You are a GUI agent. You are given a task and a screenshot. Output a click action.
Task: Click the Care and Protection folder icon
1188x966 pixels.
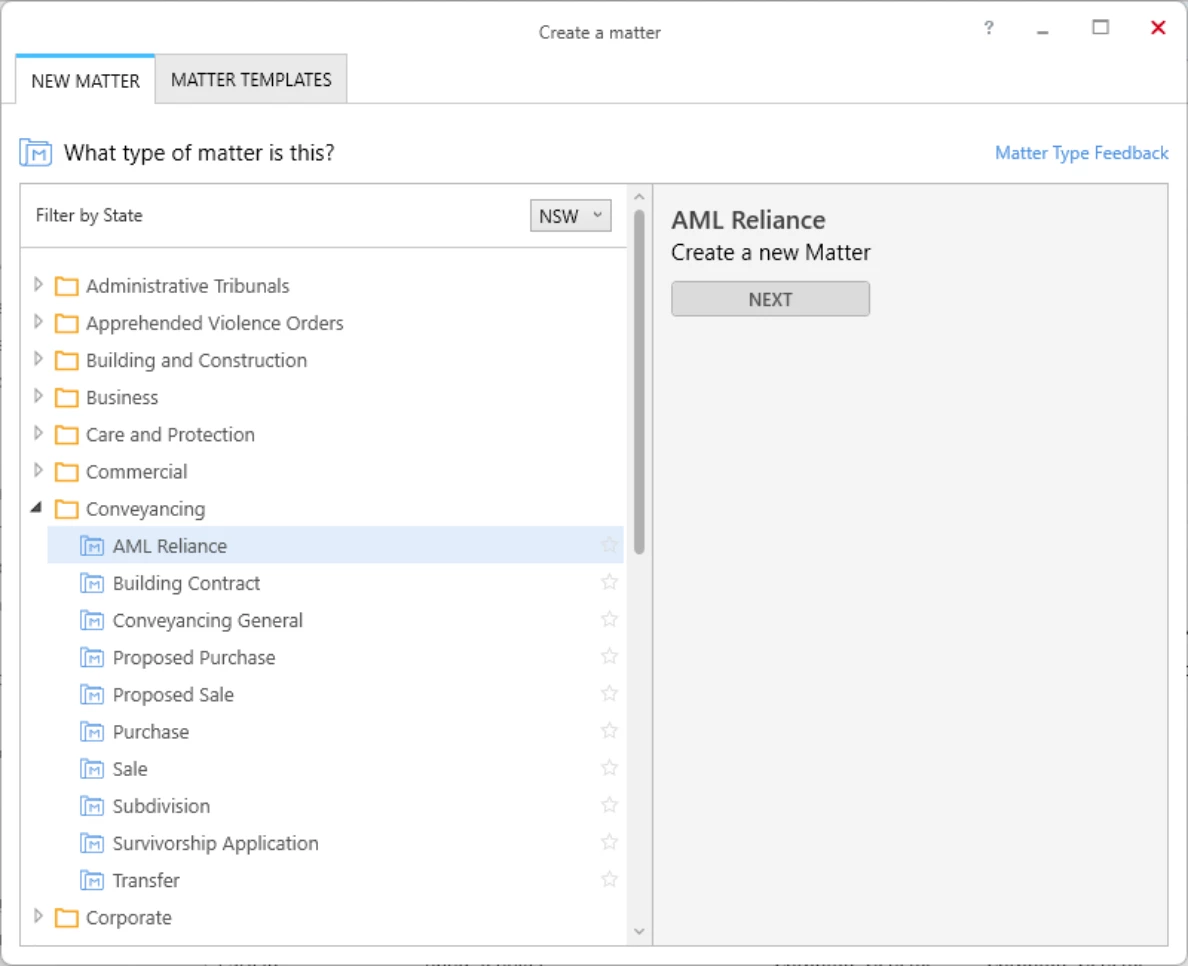pyautogui.click(x=67, y=435)
